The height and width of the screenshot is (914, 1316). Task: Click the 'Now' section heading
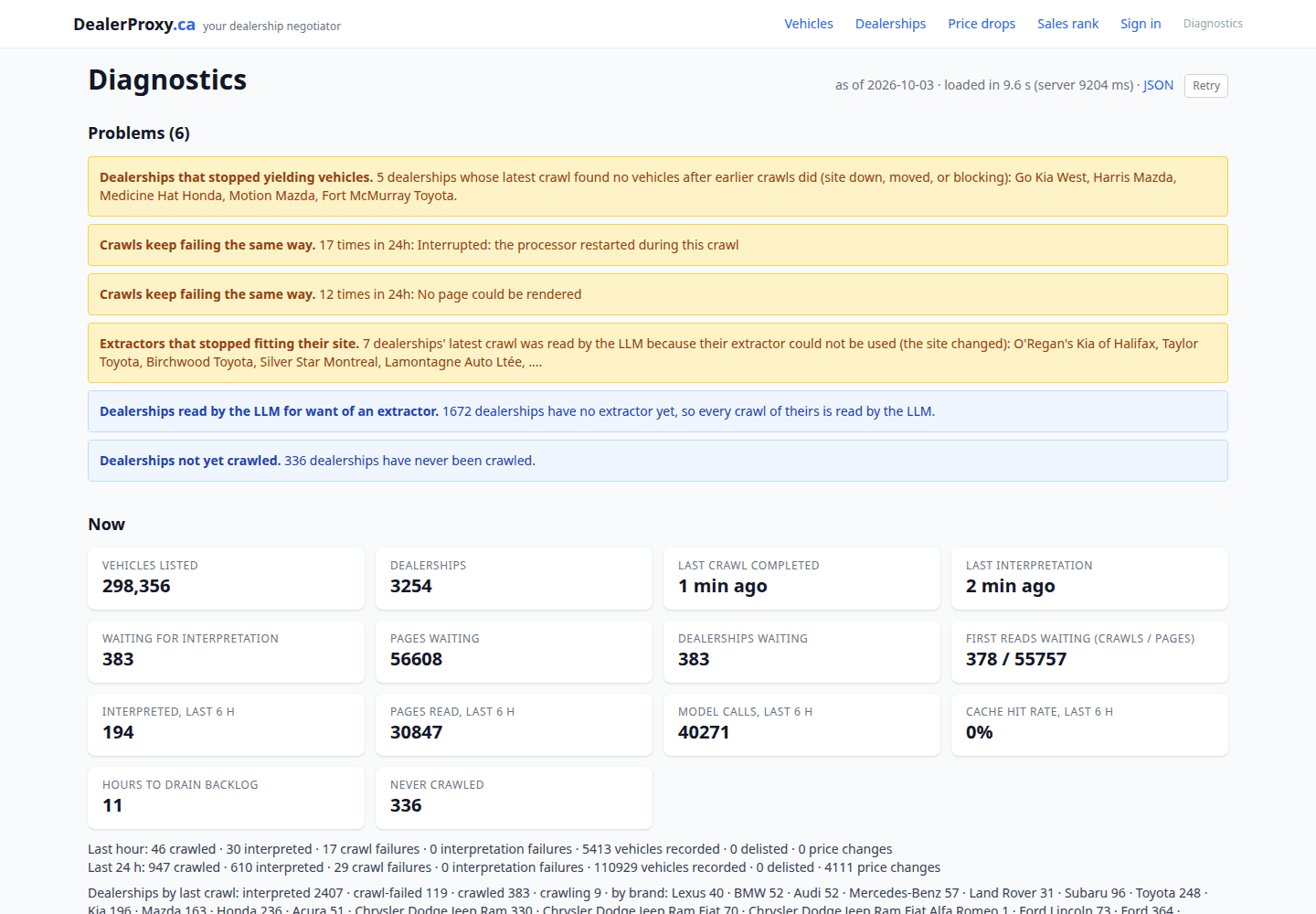(106, 525)
